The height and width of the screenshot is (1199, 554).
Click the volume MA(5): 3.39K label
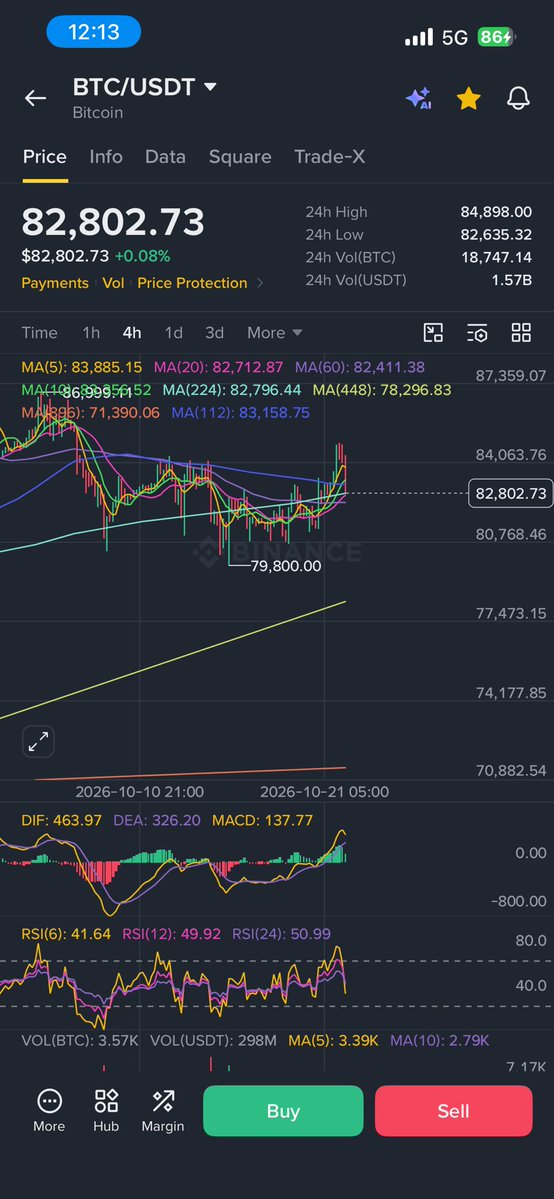point(333,1040)
